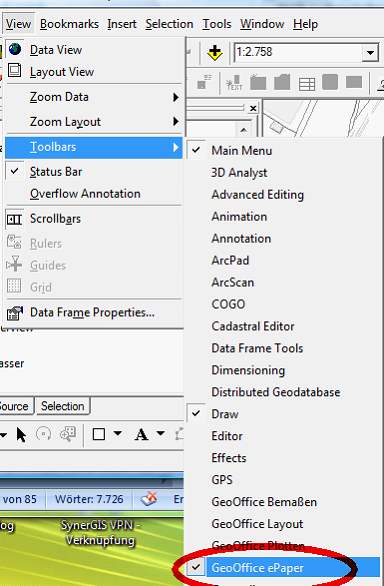Open the Window menu

[262, 24]
